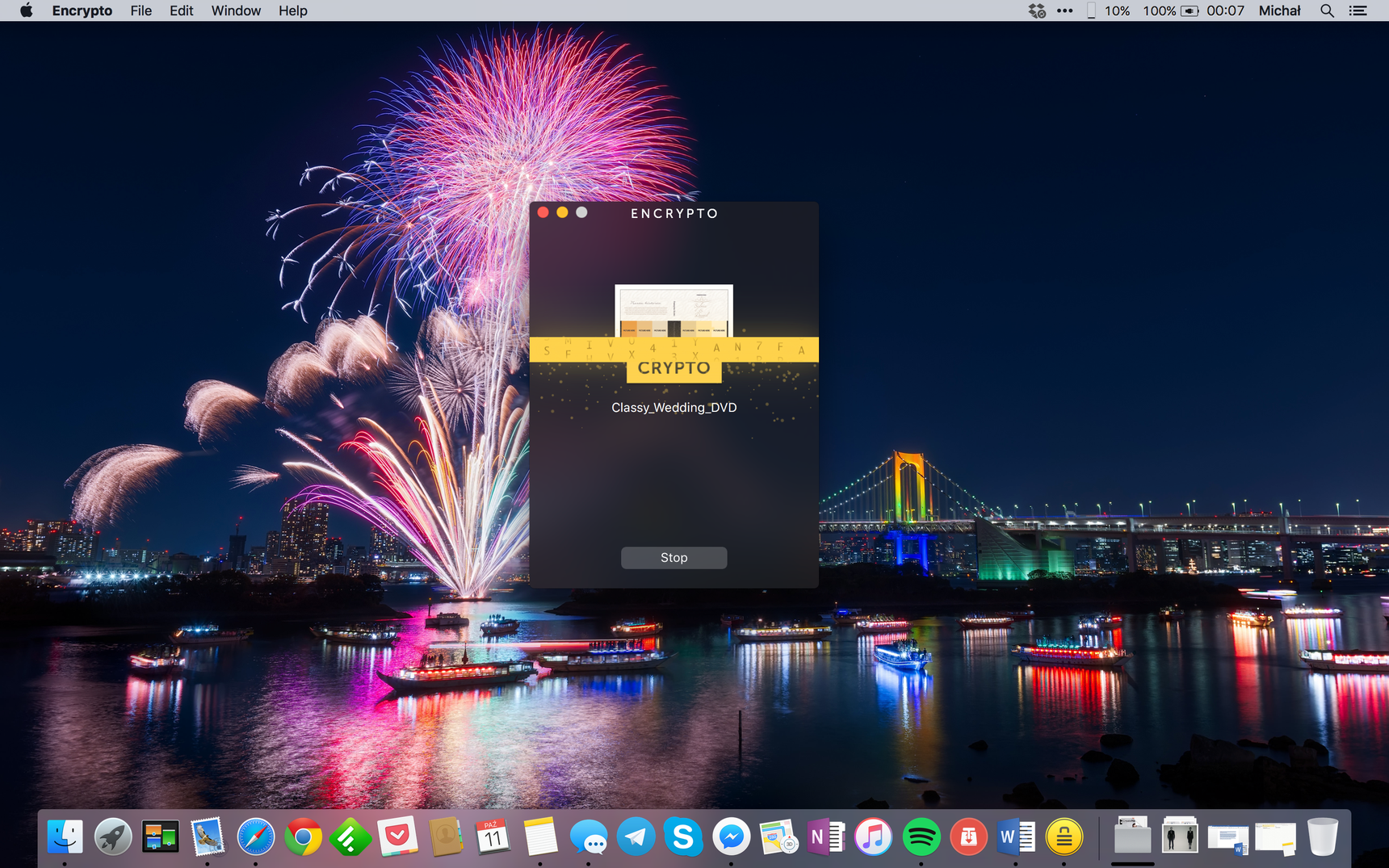Click the yellow CRYPTO encryption progress band
Image resolution: width=1389 pixels, height=868 pixels.
[674, 350]
